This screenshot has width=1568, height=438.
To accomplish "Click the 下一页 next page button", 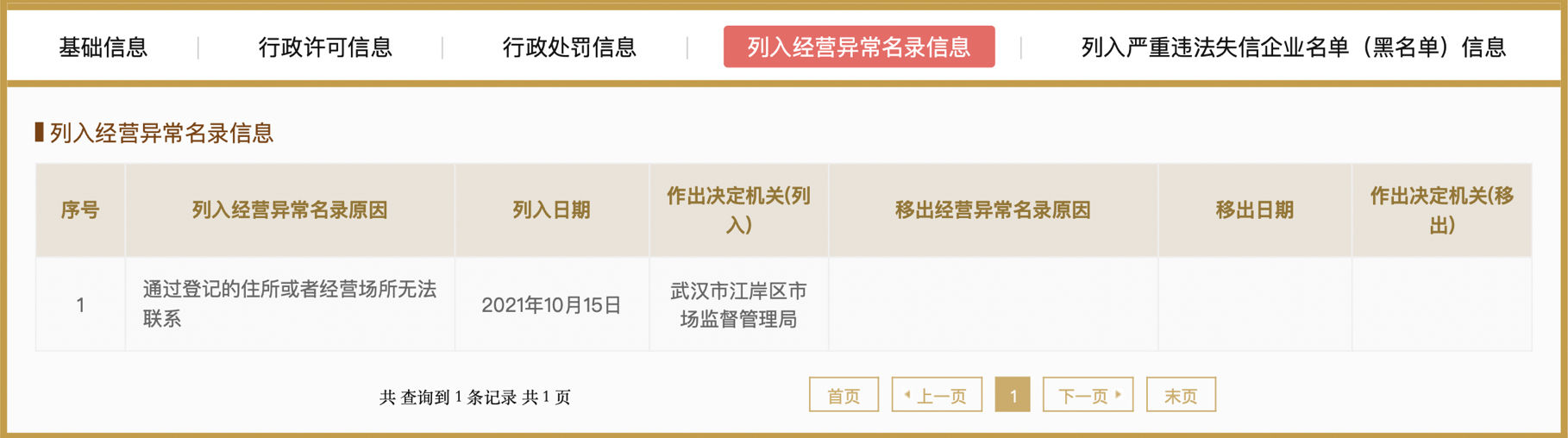I will (x=1088, y=396).
